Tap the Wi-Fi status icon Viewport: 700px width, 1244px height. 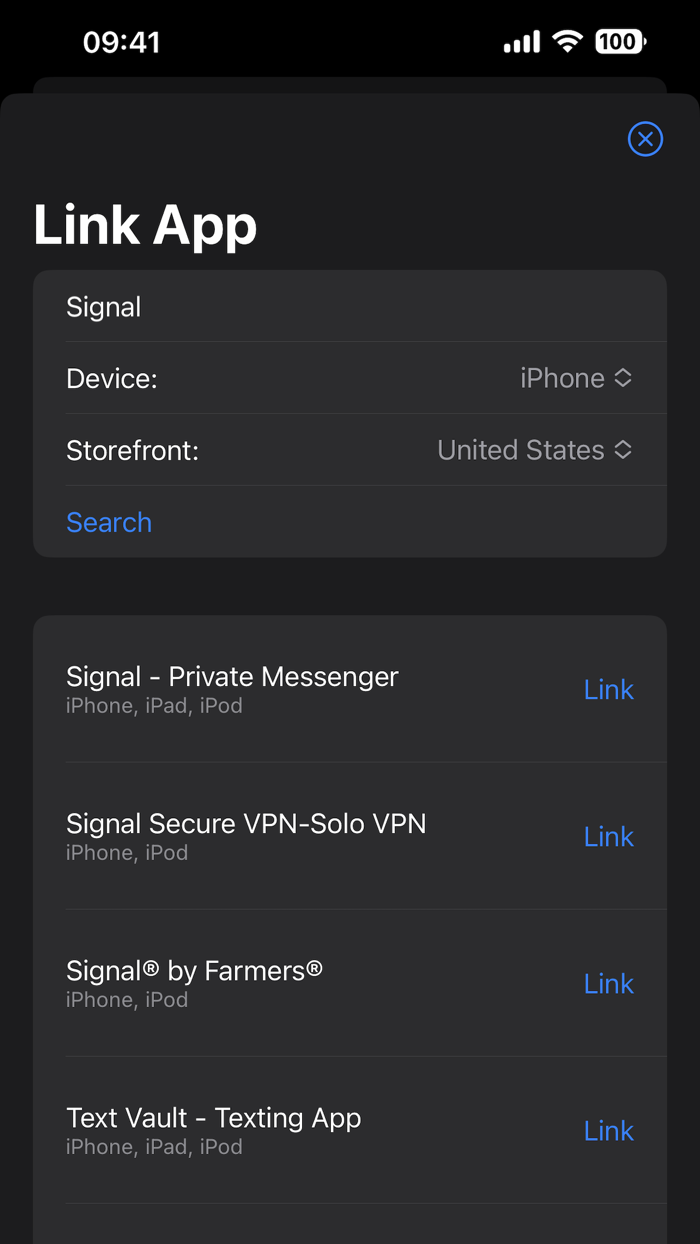click(568, 42)
